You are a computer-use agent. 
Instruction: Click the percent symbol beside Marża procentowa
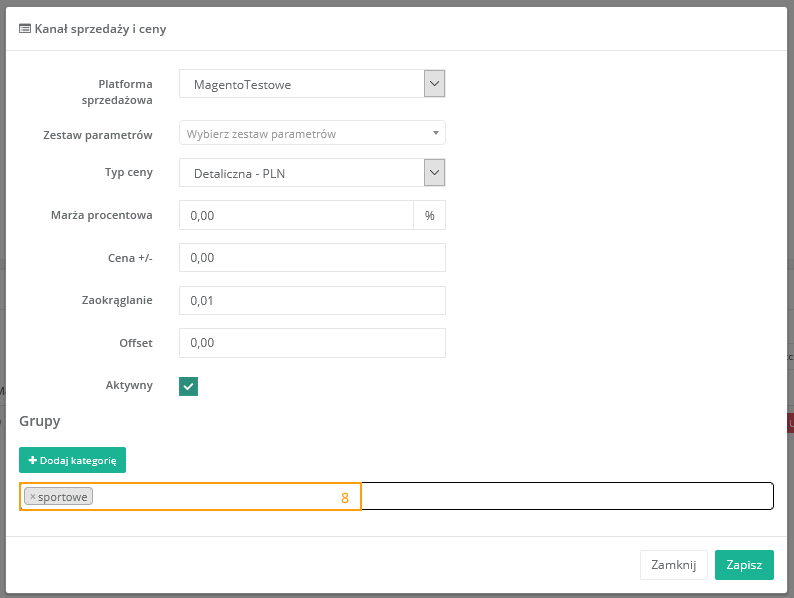429,215
